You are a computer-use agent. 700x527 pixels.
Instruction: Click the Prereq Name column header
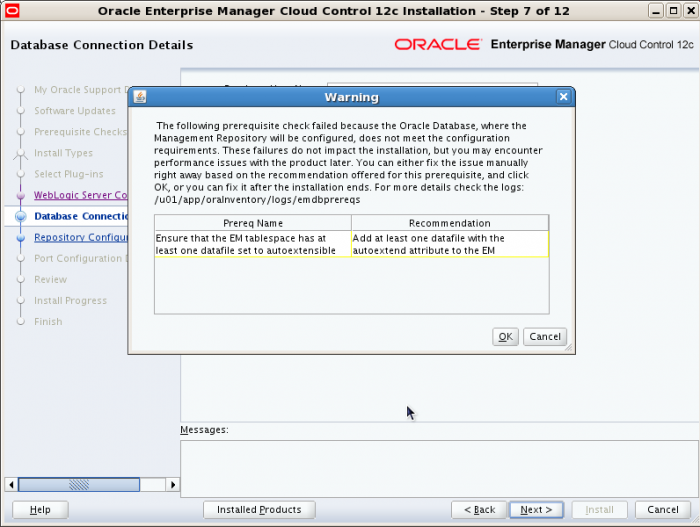pyautogui.click(x=253, y=223)
